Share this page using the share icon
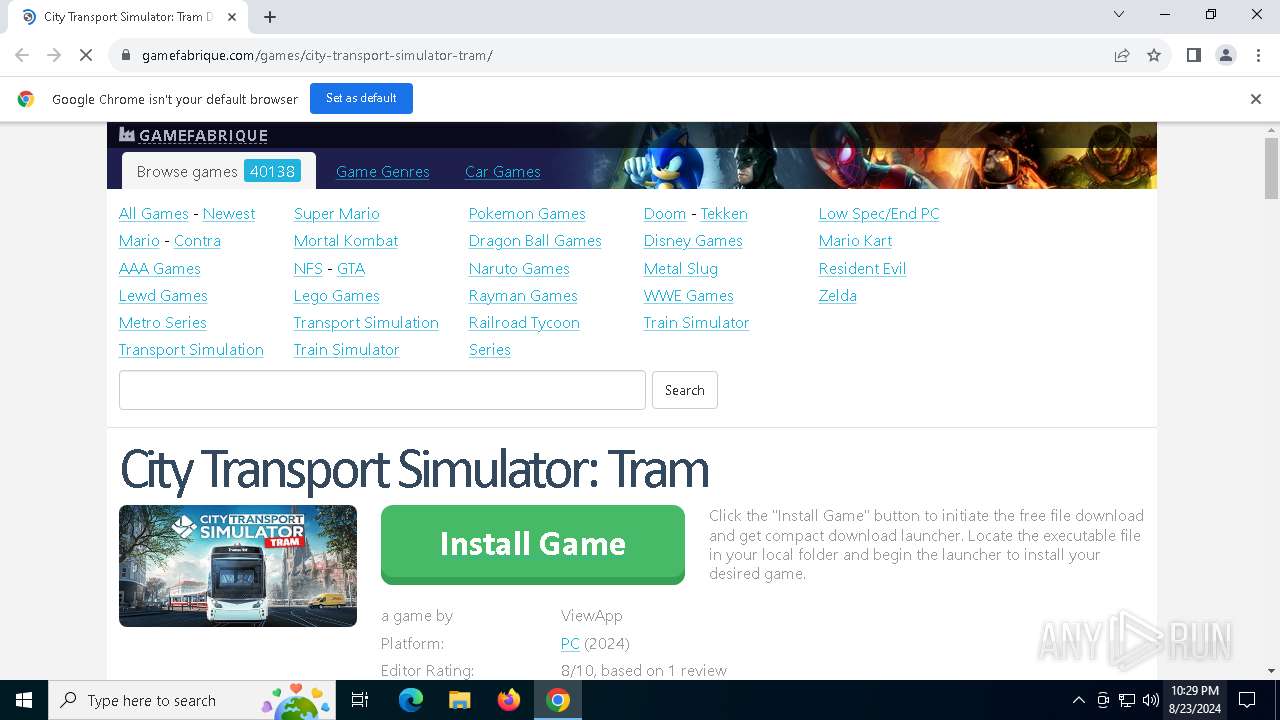1280x720 pixels. tap(1122, 55)
